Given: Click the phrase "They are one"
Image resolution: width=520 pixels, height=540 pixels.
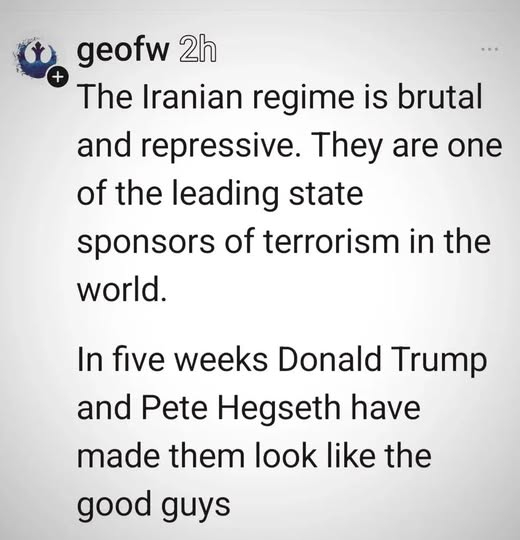Looking at the screenshot, I should click(x=406, y=145).
